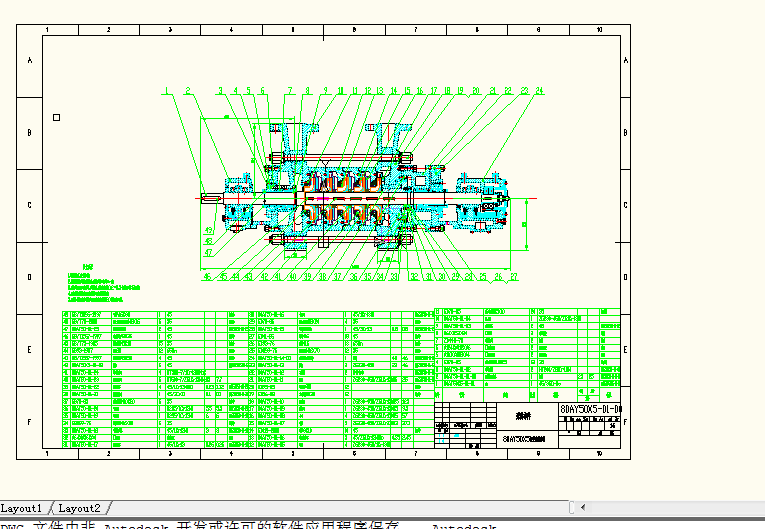Screen dimensions: 765x529
Task: Select part callout number 48
Action: point(208,241)
